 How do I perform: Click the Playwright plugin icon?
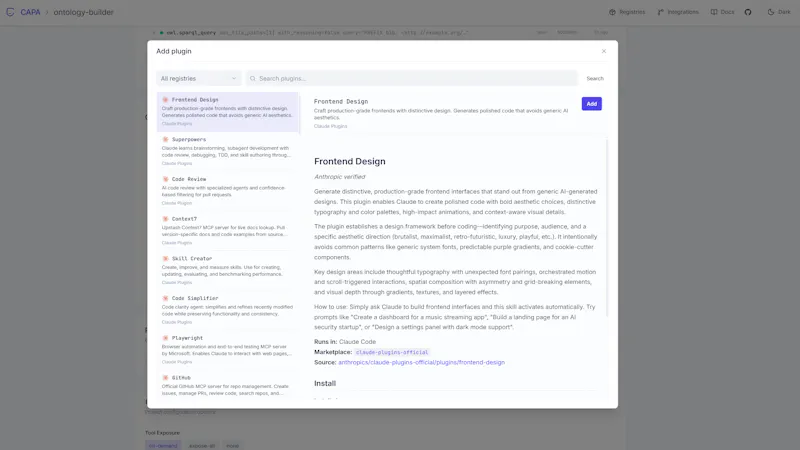(165, 338)
